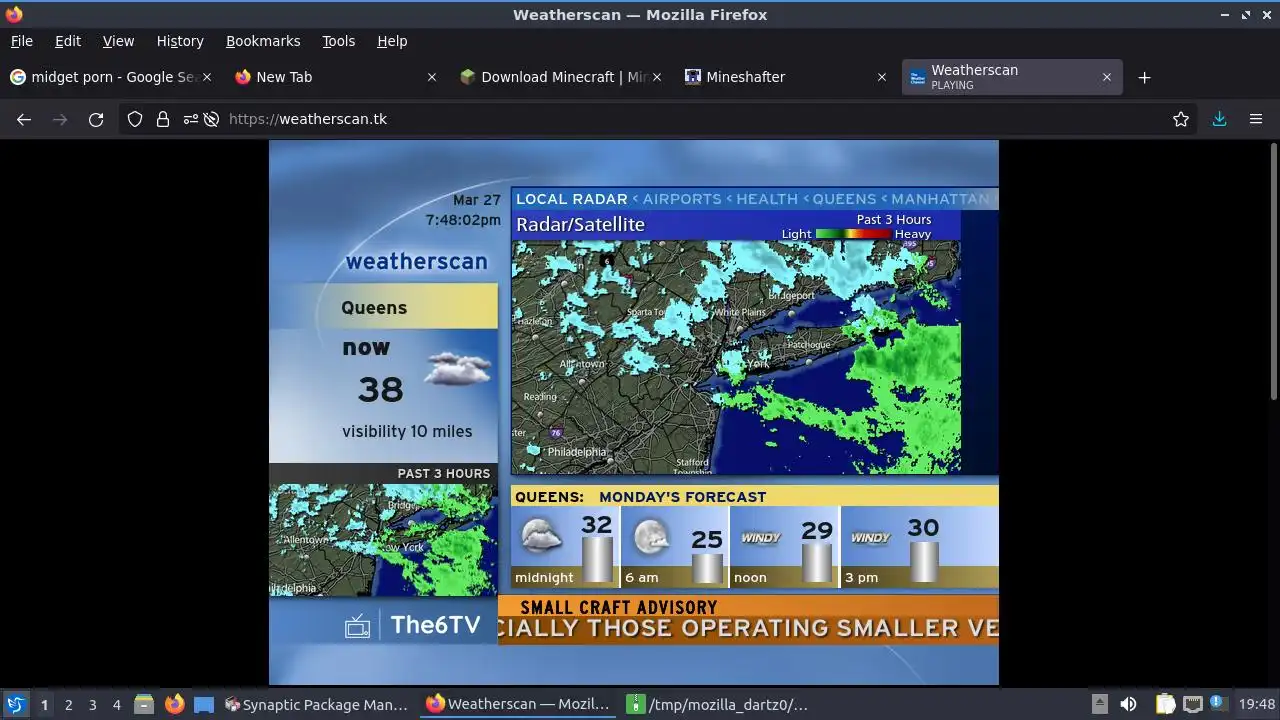Open the taskbar start menu icon
Image resolution: width=1280 pixels, height=720 pixels.
pos(15,704)
